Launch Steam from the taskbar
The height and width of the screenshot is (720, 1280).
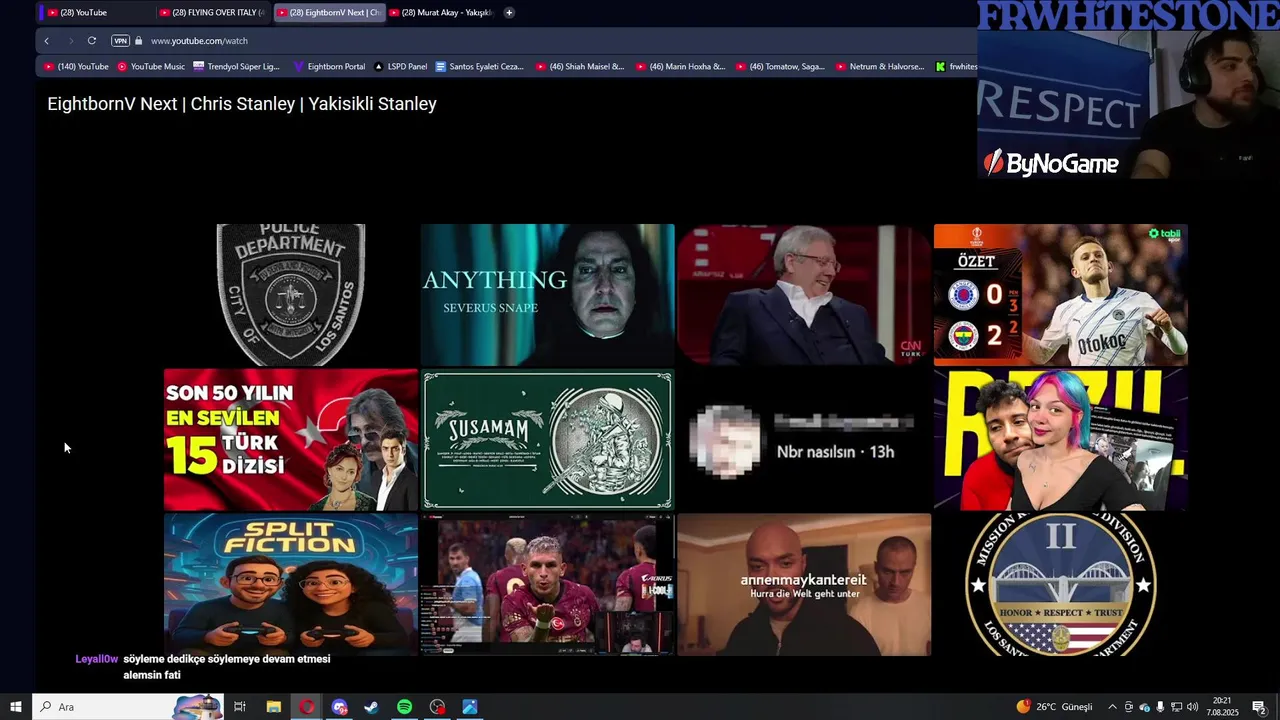(x=371, y=707)
